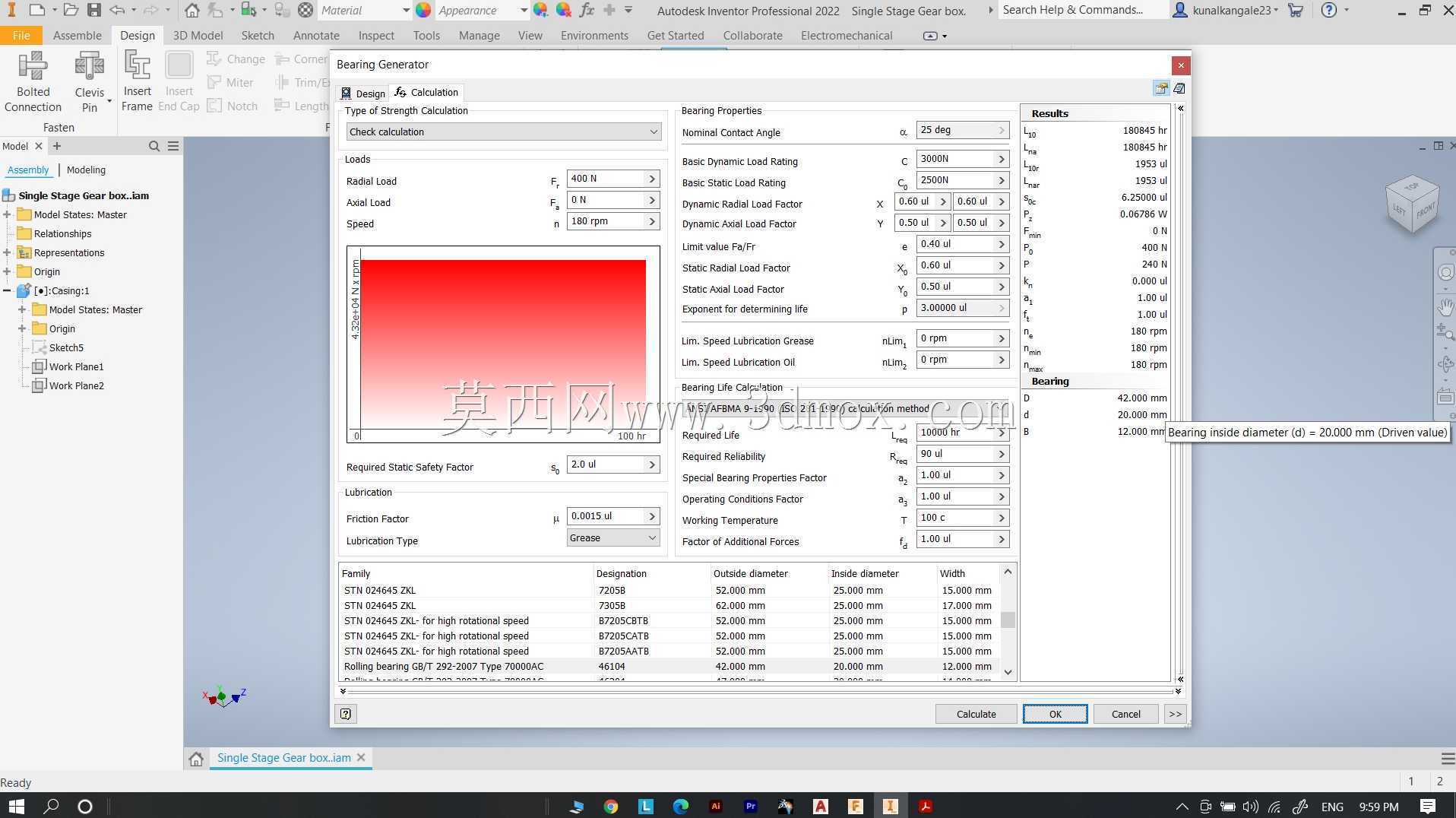Select Work Plane2 in the model tree
The width and height of the screenshot is (1456, 818).
pyautogui.click(x=76, y=385)
